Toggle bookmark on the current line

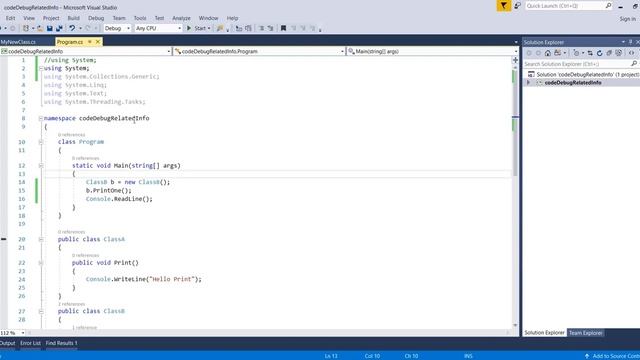coord(283,28)
